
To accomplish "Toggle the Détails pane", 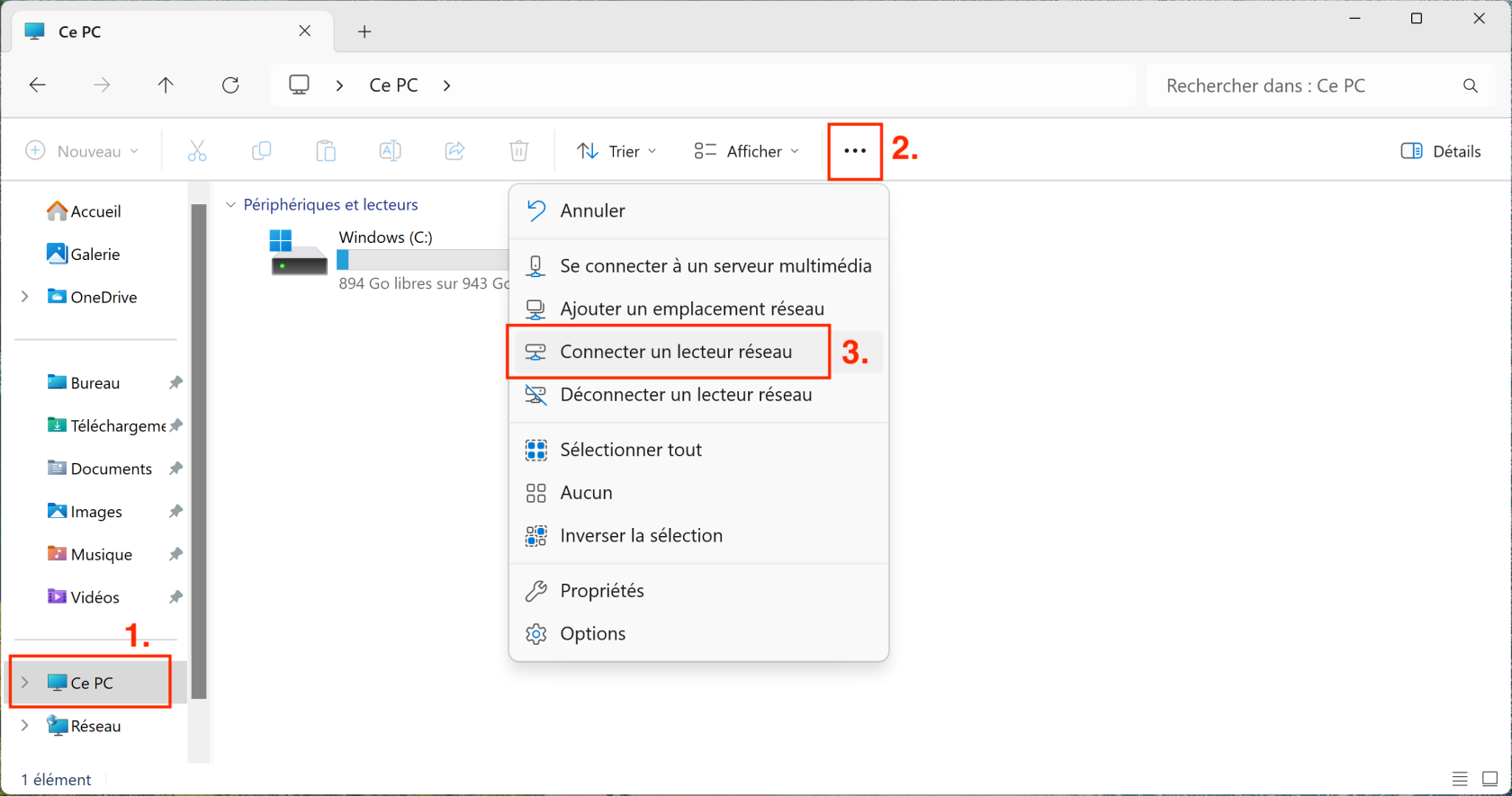I will tap(1440, 151).
